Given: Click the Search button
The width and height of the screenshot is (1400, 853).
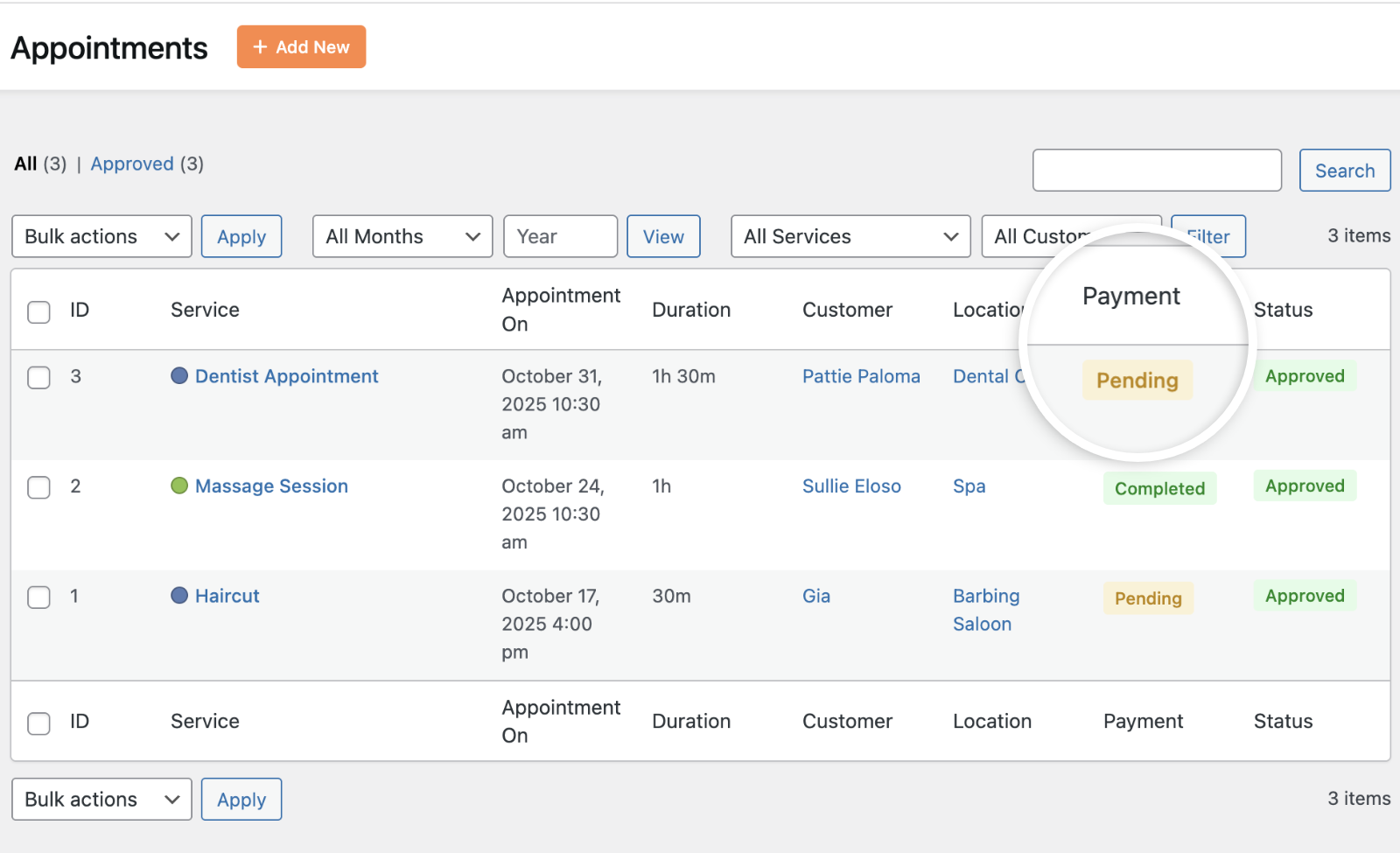Looking at the screenshot, I should (1344, 171).
